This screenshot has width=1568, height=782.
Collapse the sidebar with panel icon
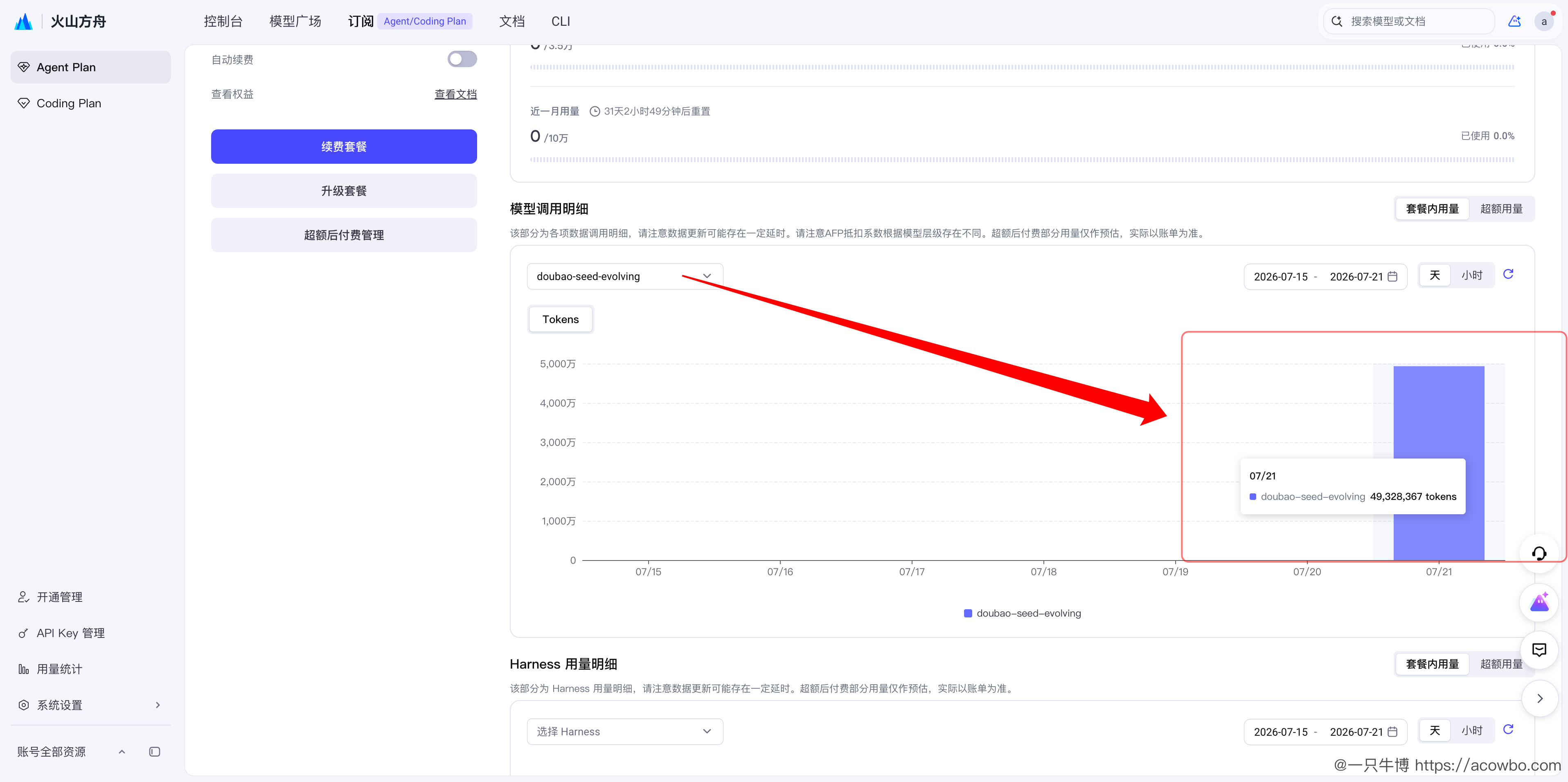click(155, 752)
